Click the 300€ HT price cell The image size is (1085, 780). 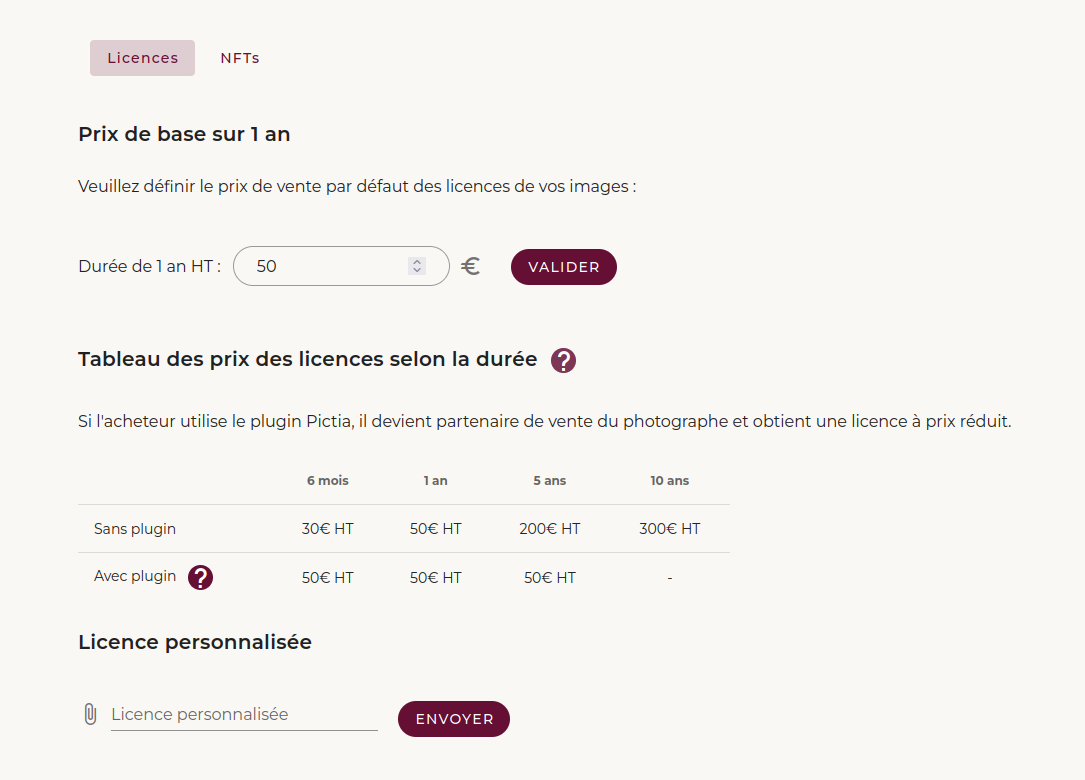(x=669, y=529)
